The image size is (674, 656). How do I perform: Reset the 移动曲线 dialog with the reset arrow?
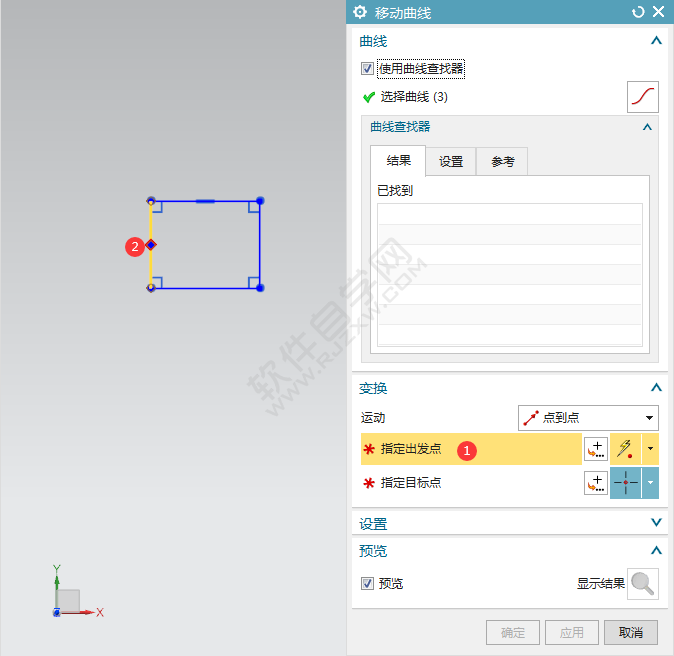[638, 12]
